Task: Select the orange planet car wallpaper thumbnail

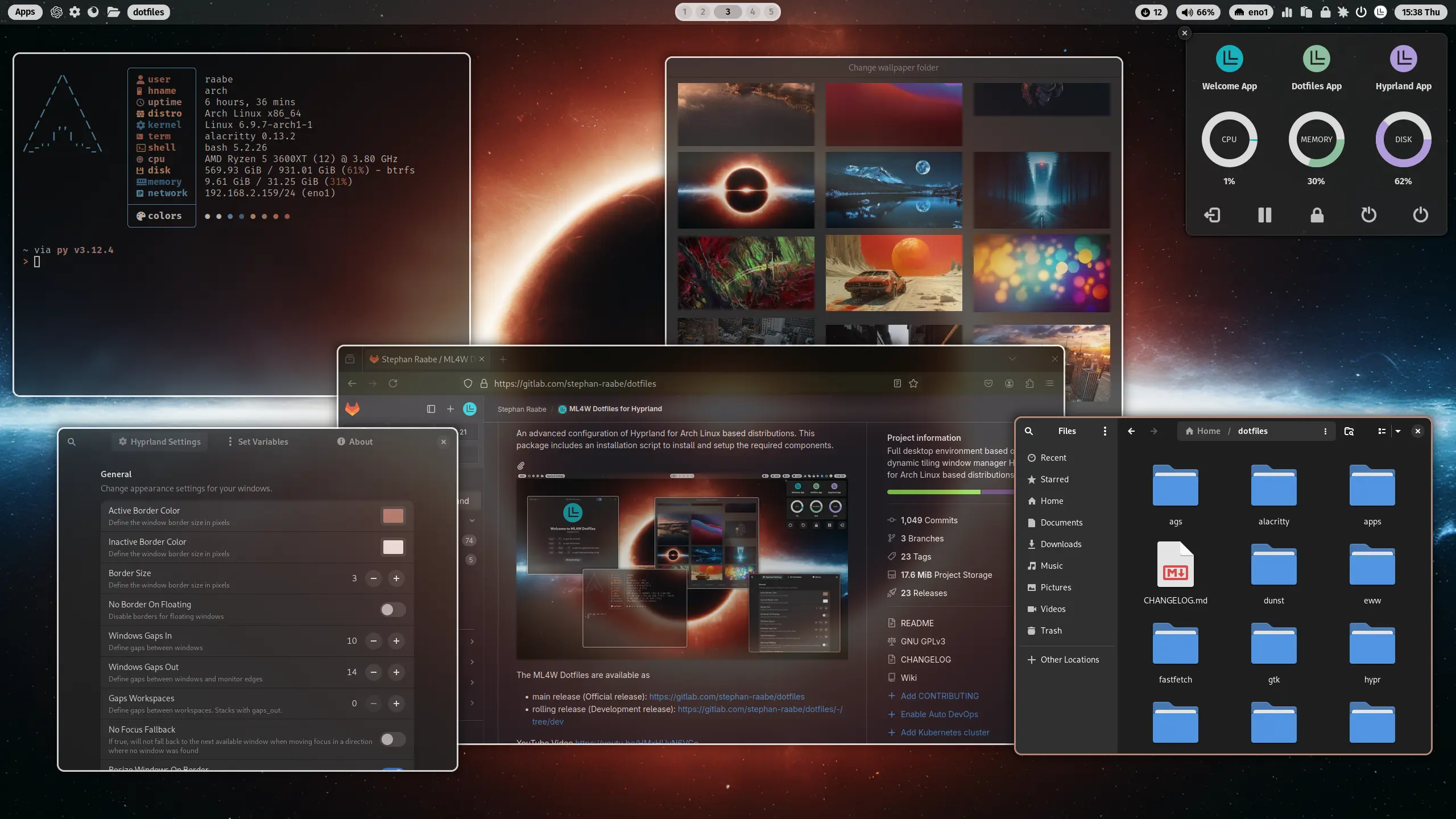Action: (x=894, y=274)
